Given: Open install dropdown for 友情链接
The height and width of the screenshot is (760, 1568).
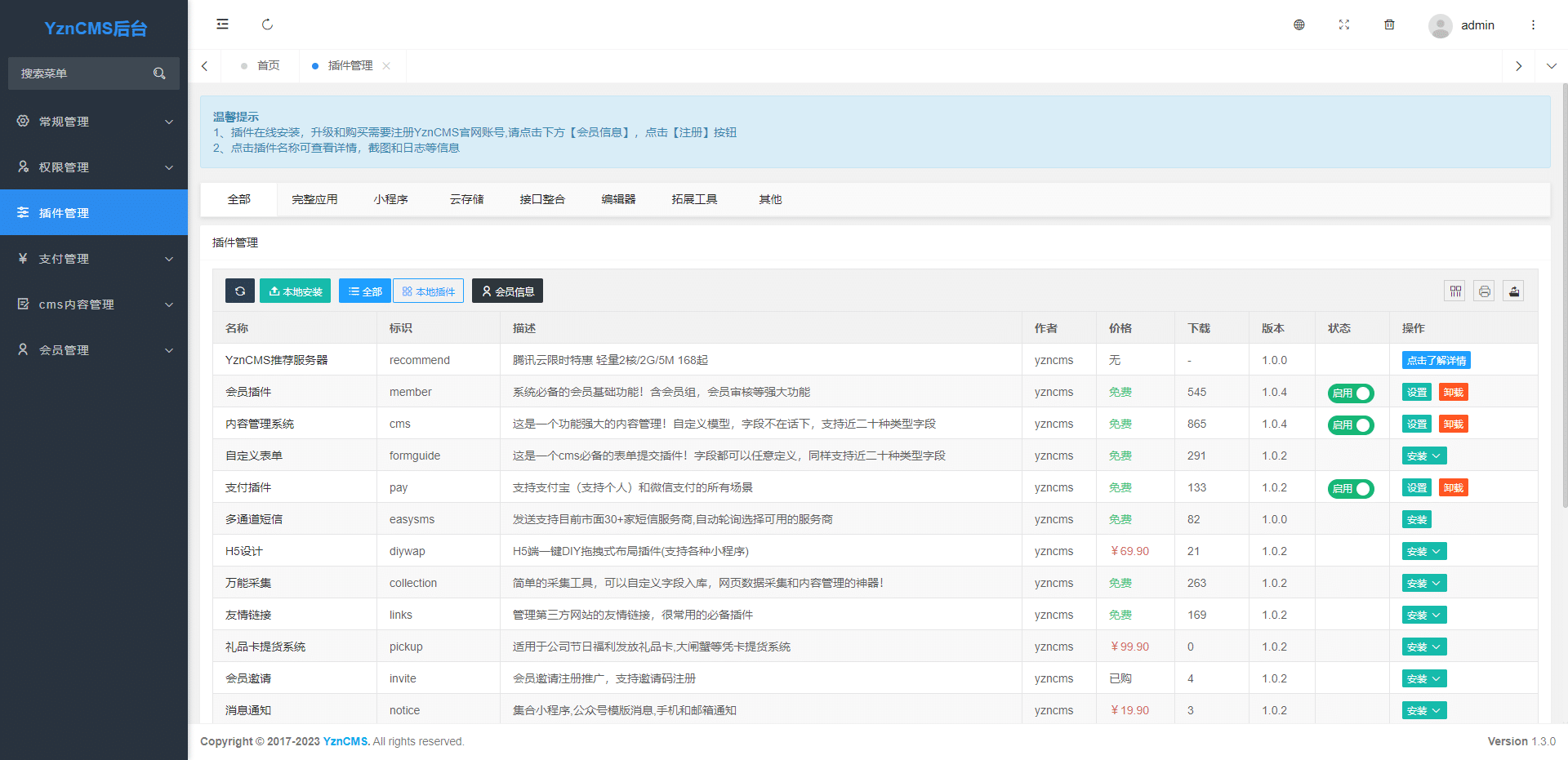Looking at the screenshot, I should pyautogui.click(x=1424, y=615).
